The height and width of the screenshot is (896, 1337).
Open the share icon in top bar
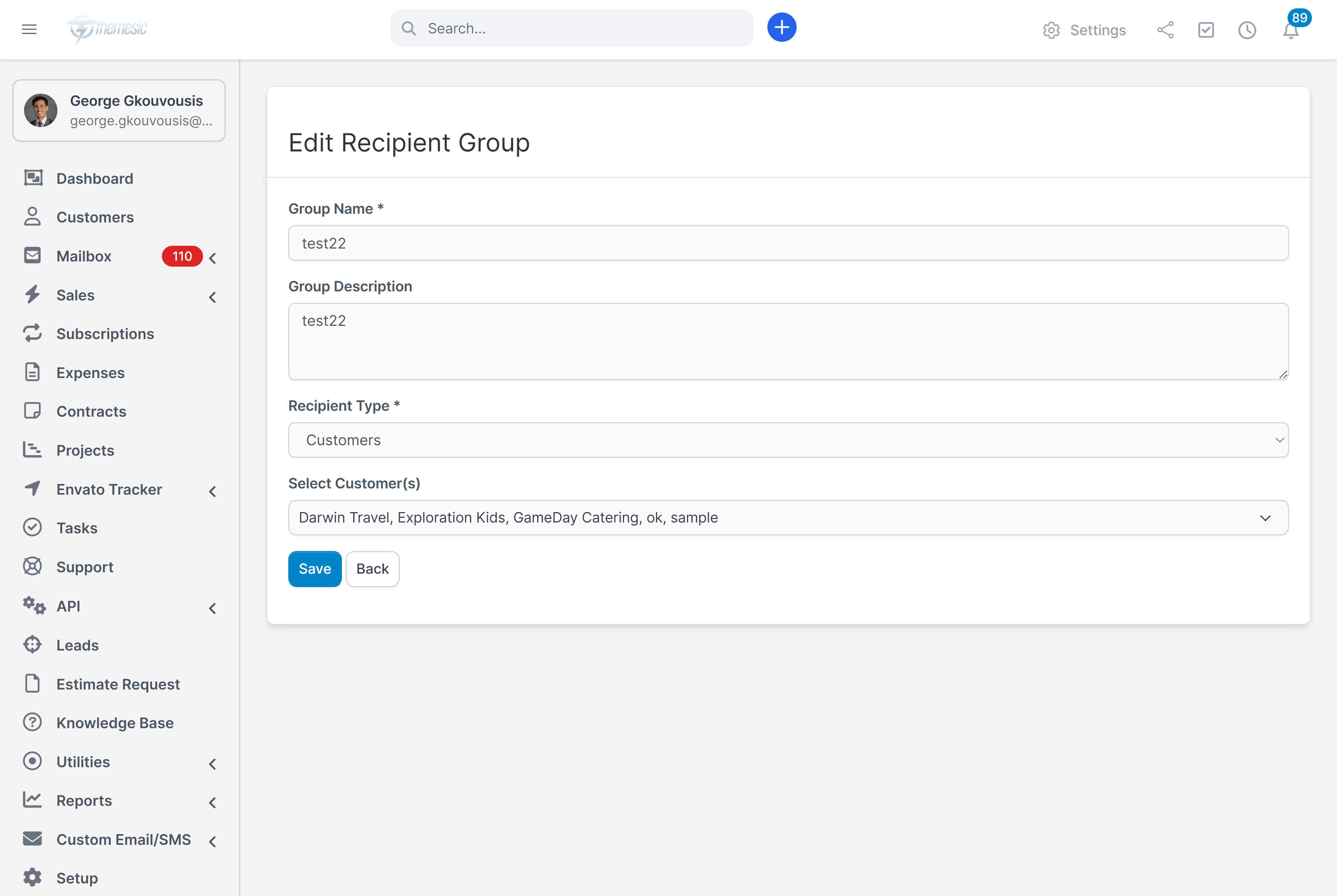point(1165,30)
